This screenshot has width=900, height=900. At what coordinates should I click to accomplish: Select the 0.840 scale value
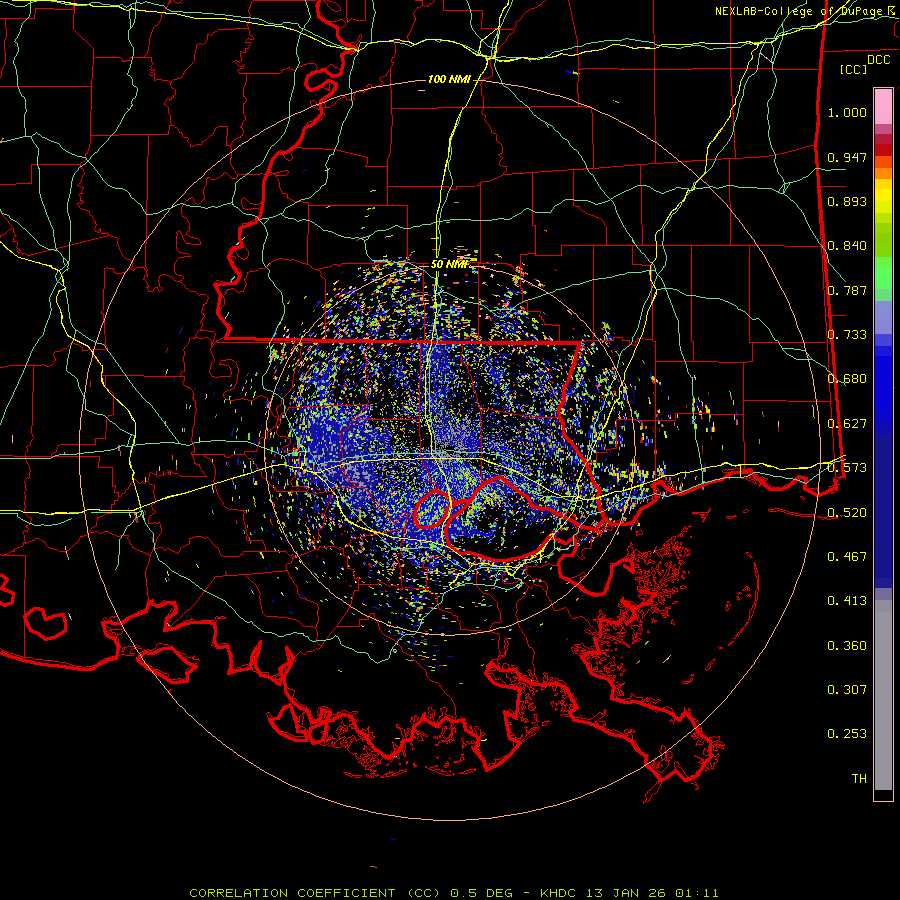coord(847,246)
